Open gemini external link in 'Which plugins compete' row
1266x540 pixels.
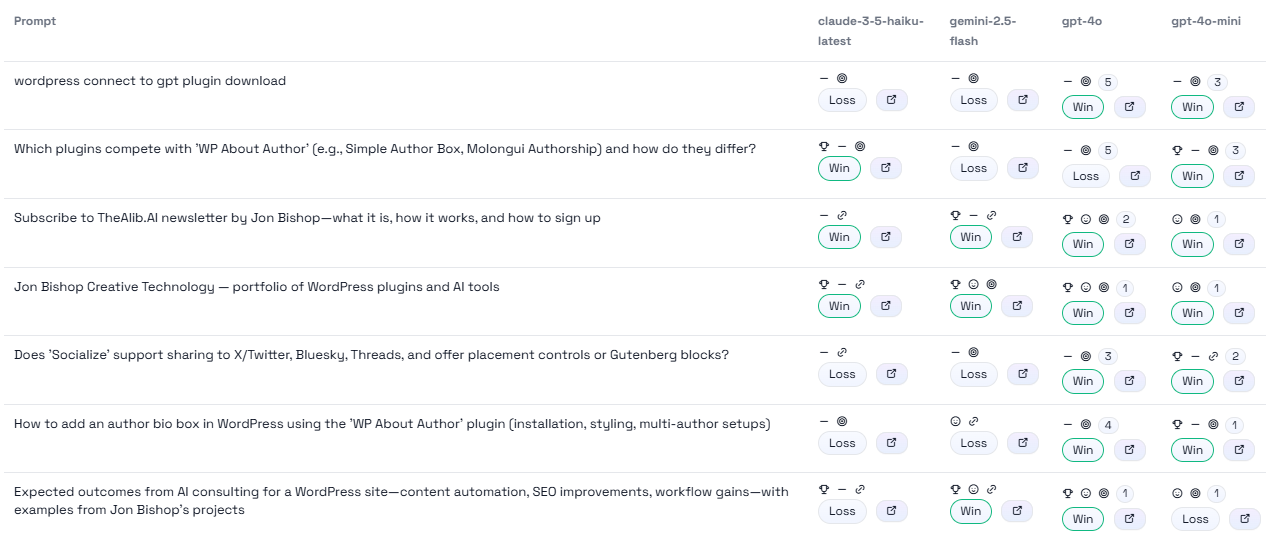click(1023, 168)
